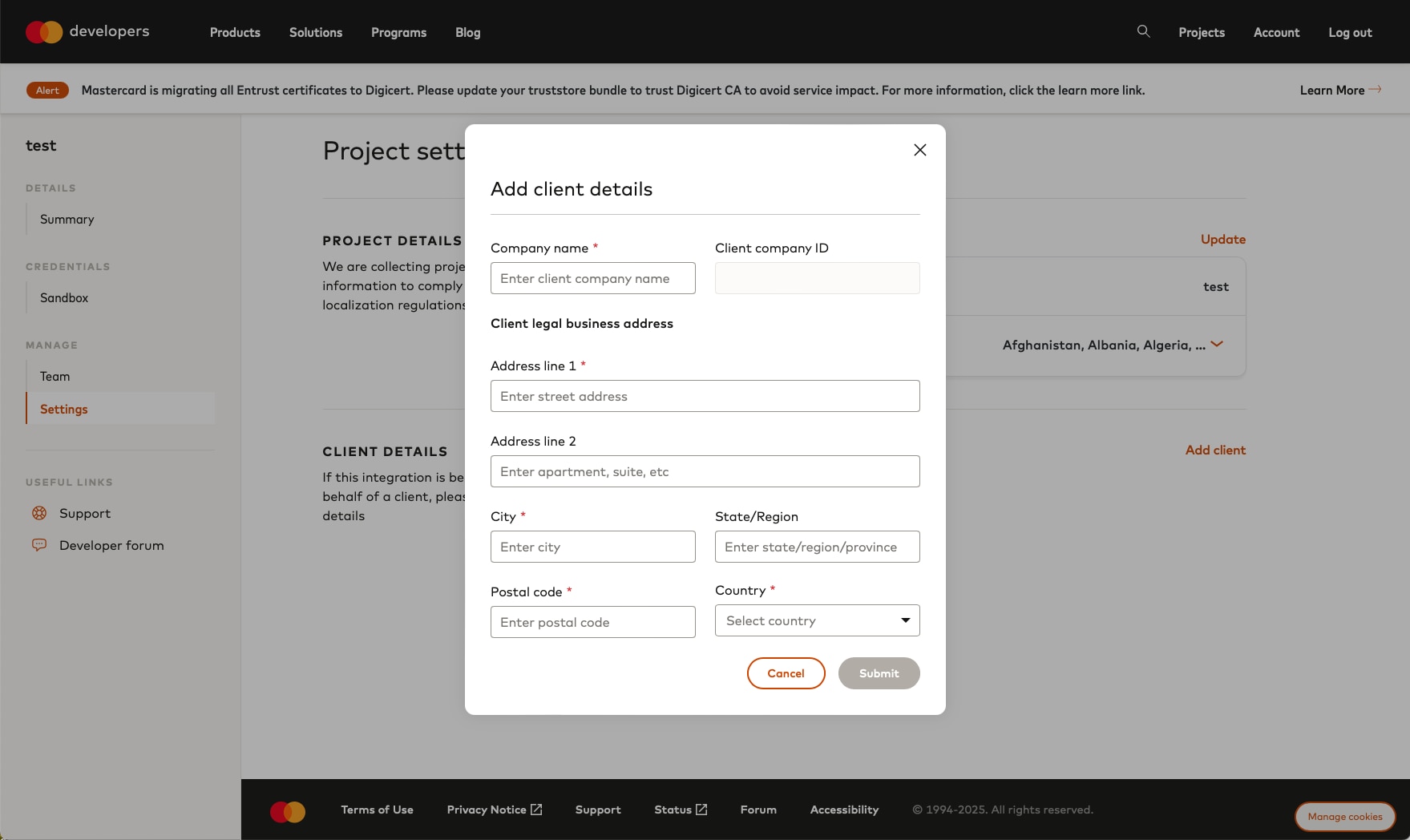Click the Developer forum chat bubble icon

[39, 545]
